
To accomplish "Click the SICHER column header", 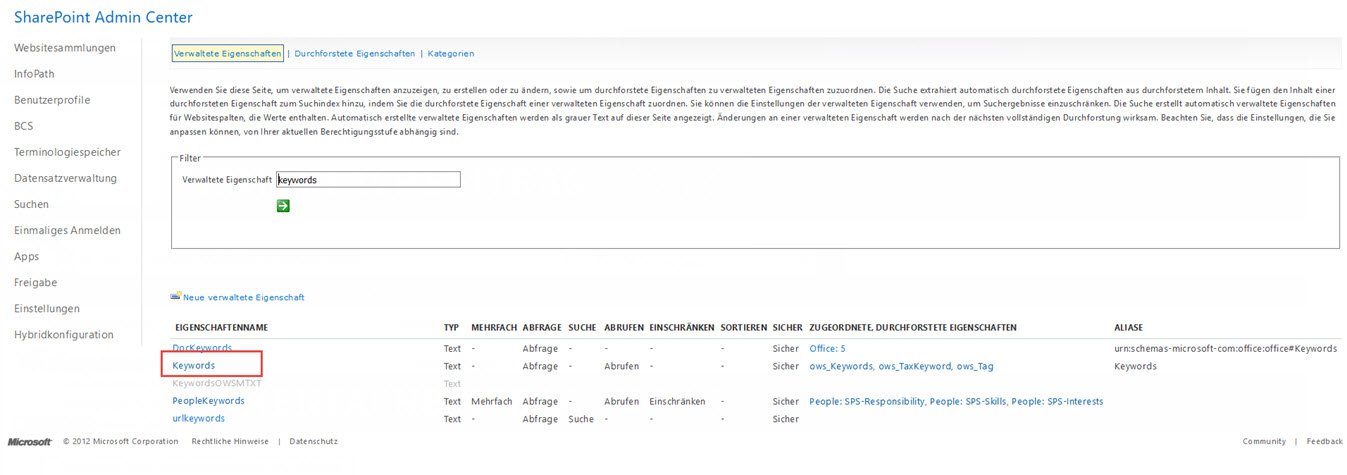I will [x=788, y=328].
